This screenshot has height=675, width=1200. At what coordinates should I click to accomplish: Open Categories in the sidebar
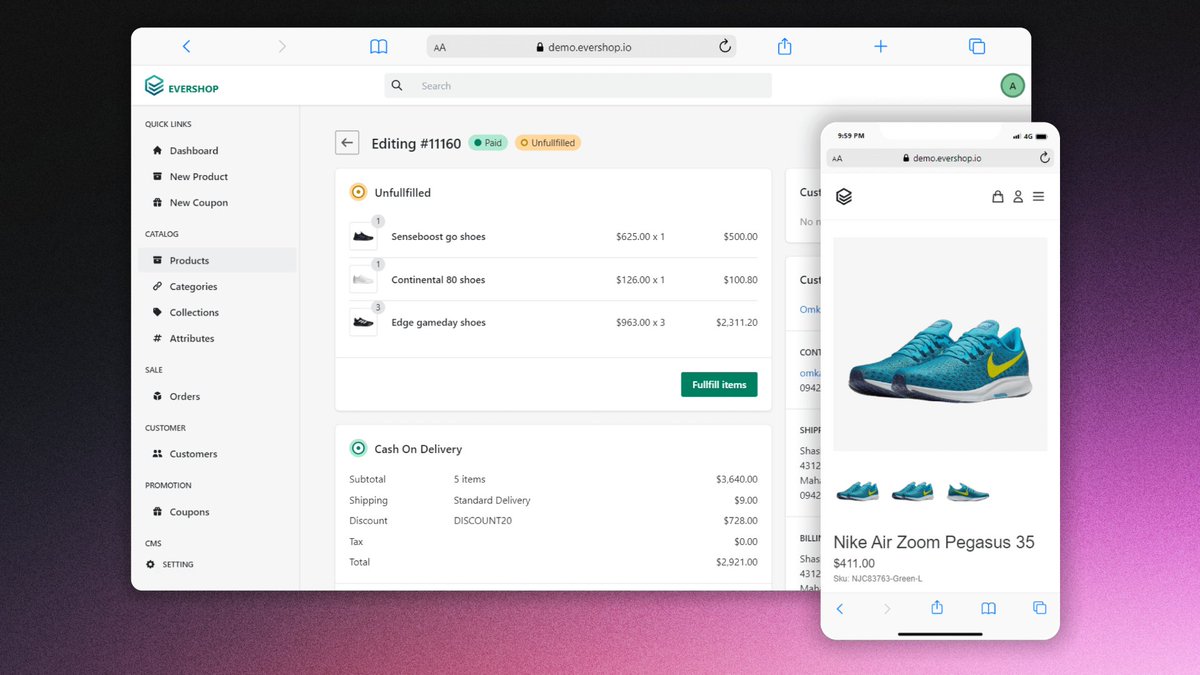coord(193,287)
